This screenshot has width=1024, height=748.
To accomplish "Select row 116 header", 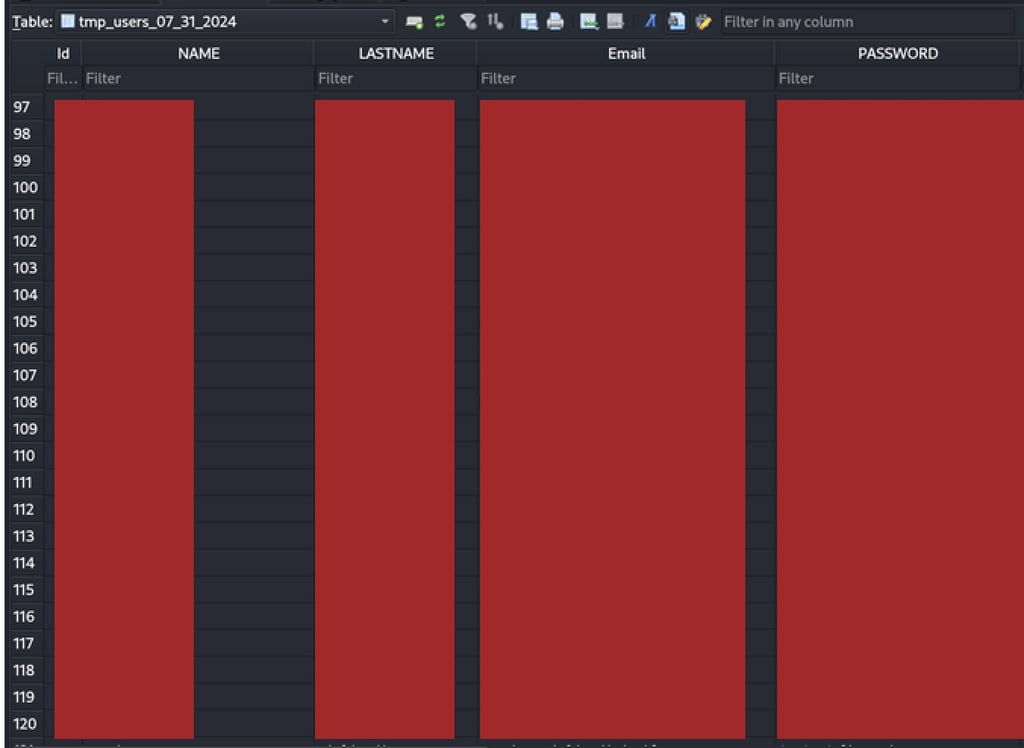I will (26, 616).
